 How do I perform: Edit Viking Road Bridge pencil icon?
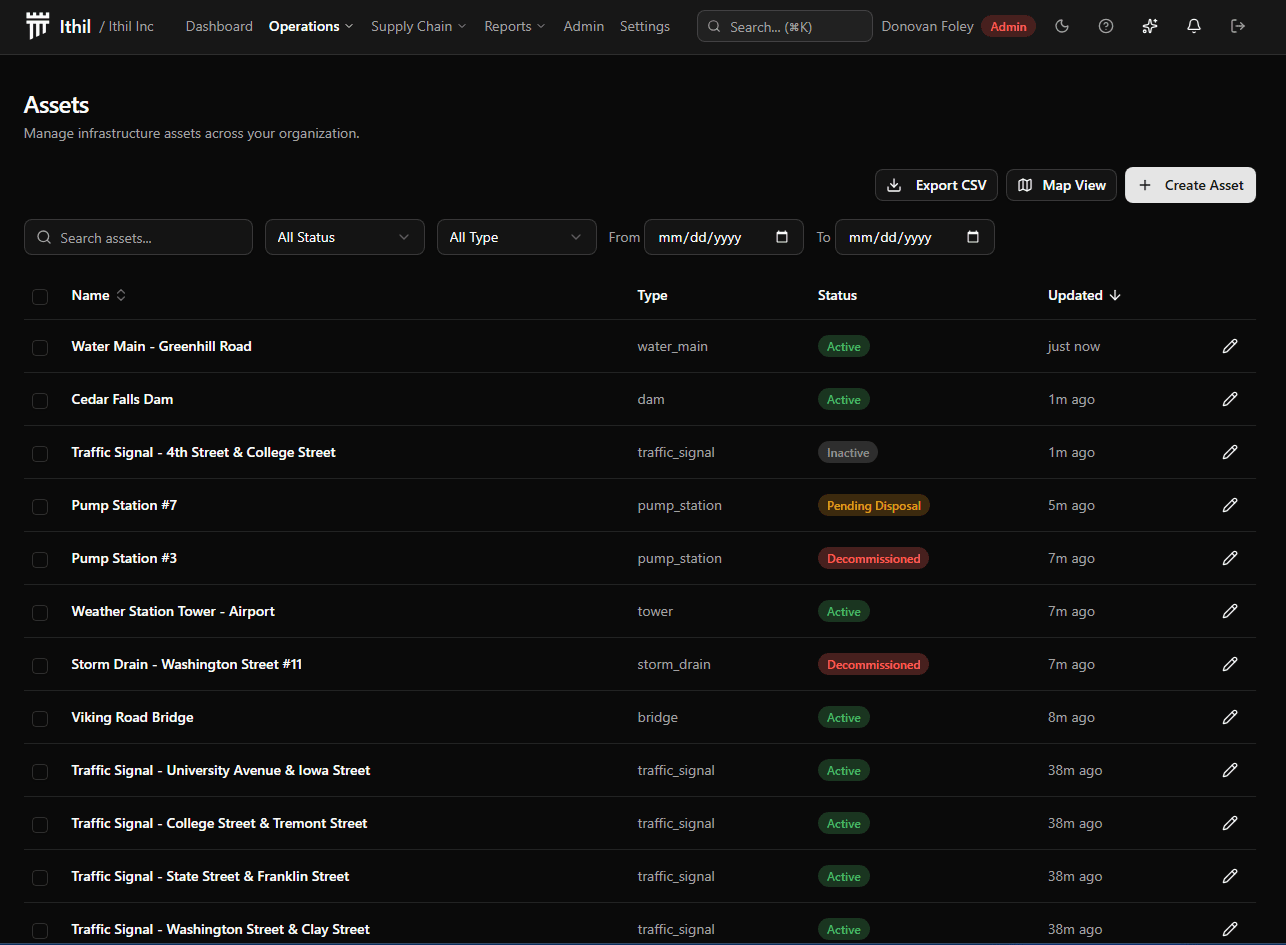pyautogui.click(x=1230, y=717)
